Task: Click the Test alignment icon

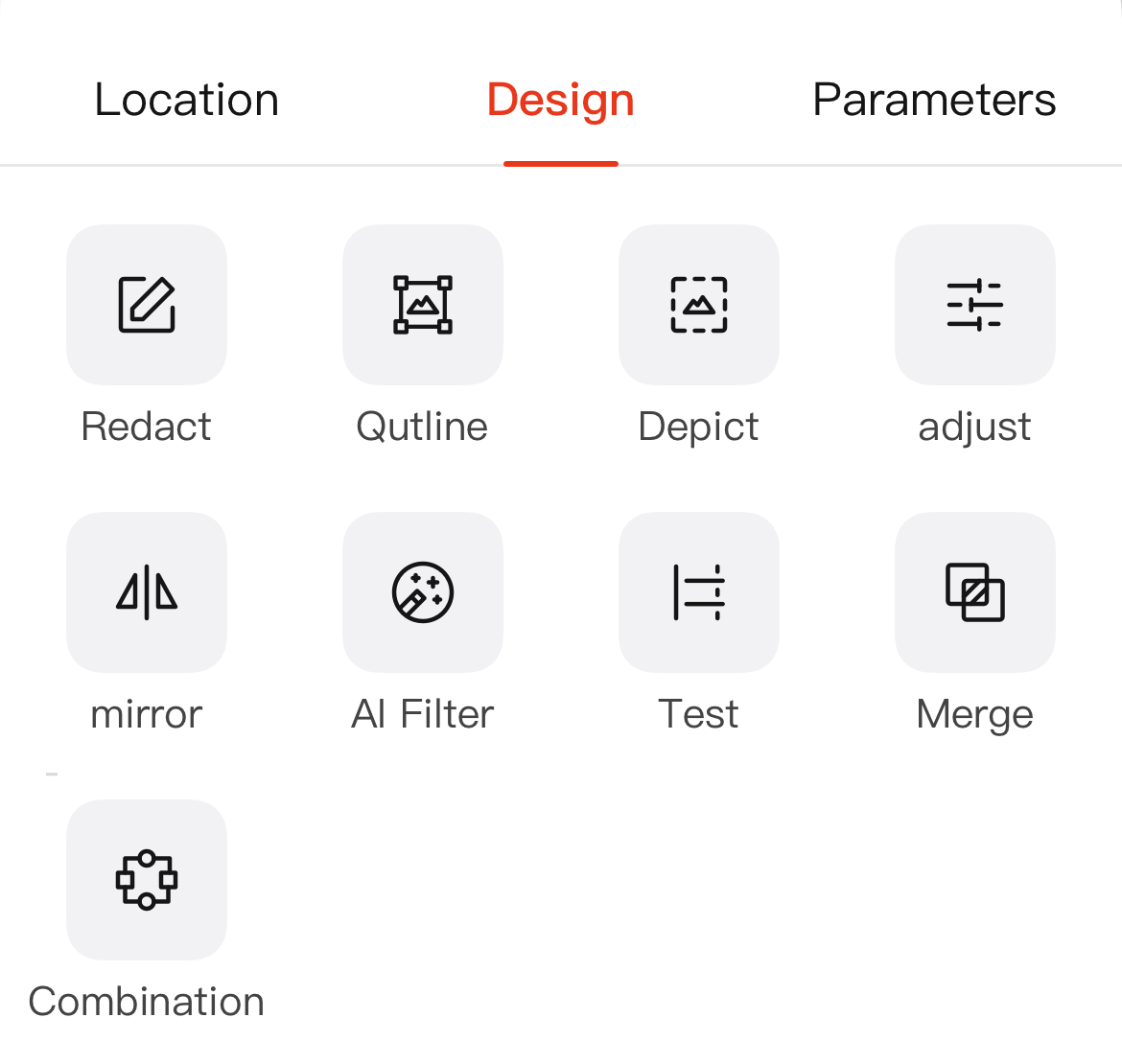Action: (x=699, y=592)
